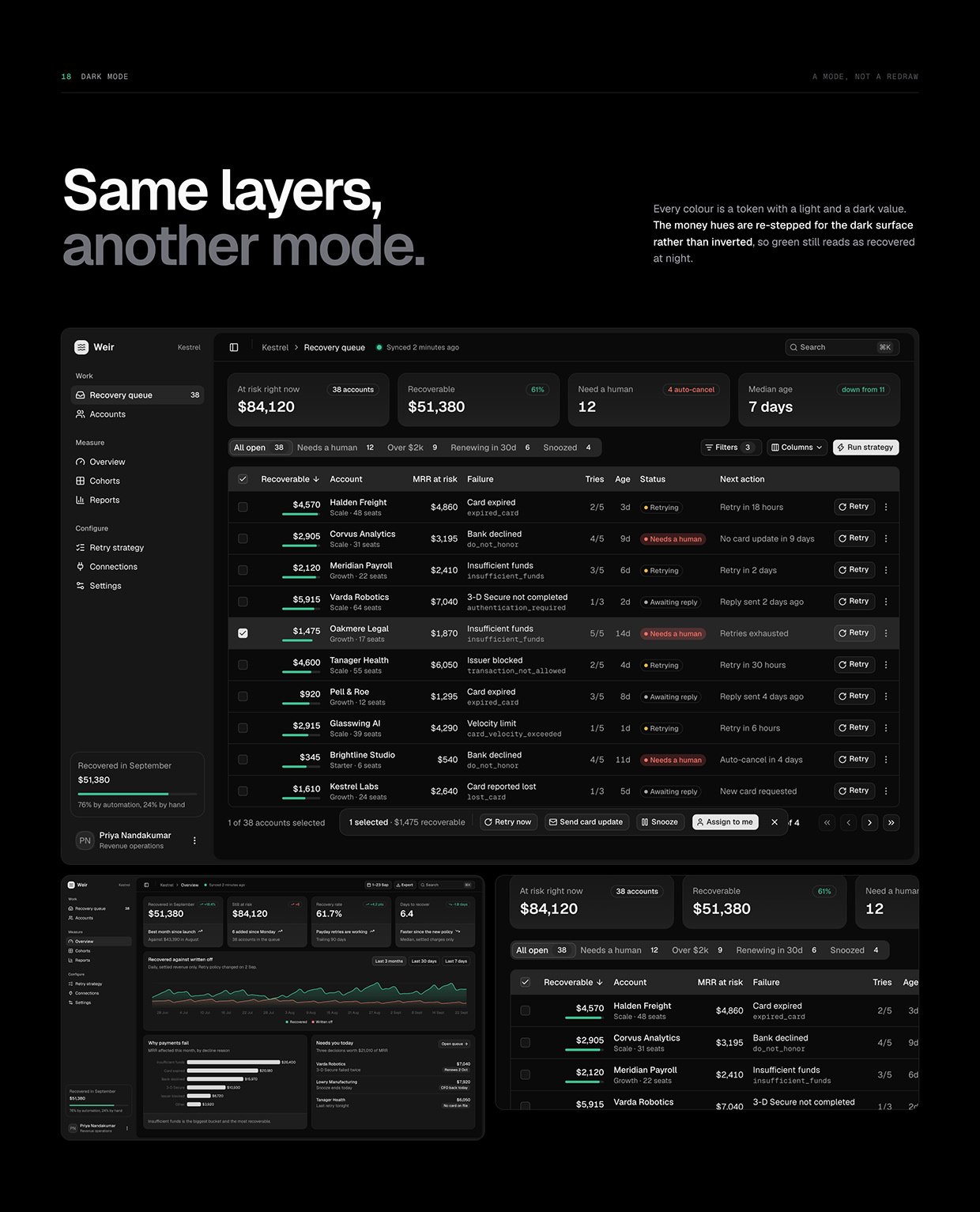Viewport: 980px width, 1212px height.
Task: Sort by the Recoverable column header
Action: click(x=290, y=479)
